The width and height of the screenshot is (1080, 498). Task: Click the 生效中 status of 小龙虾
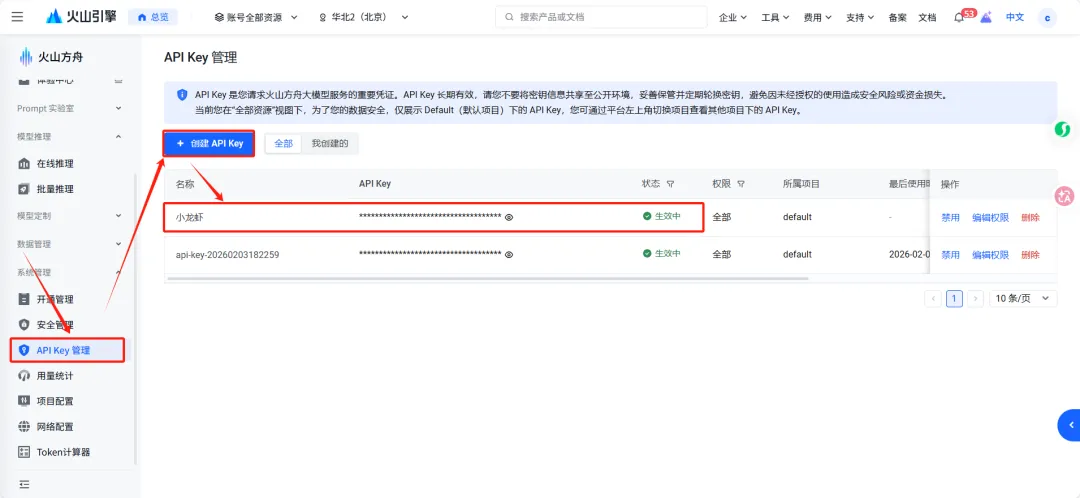coord(662,216)
